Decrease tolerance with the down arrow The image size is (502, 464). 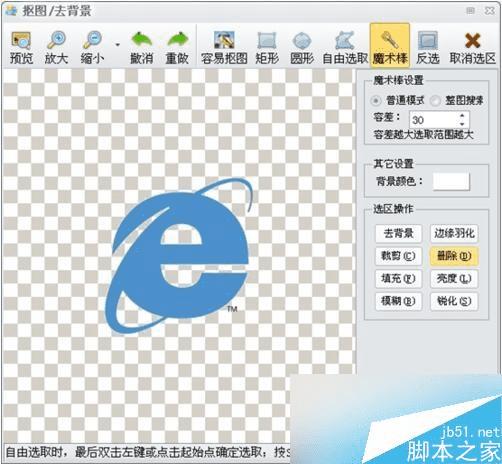click(x=462, y=124)
